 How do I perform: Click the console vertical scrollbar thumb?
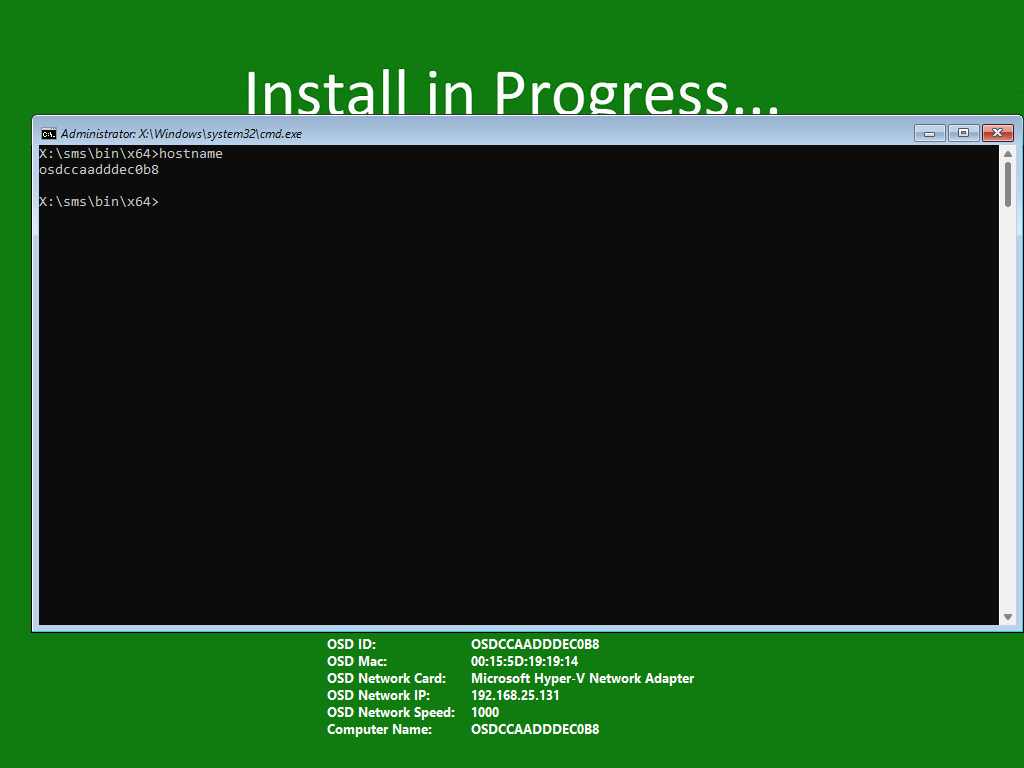pyautogui.click(x=1008, y=184)
